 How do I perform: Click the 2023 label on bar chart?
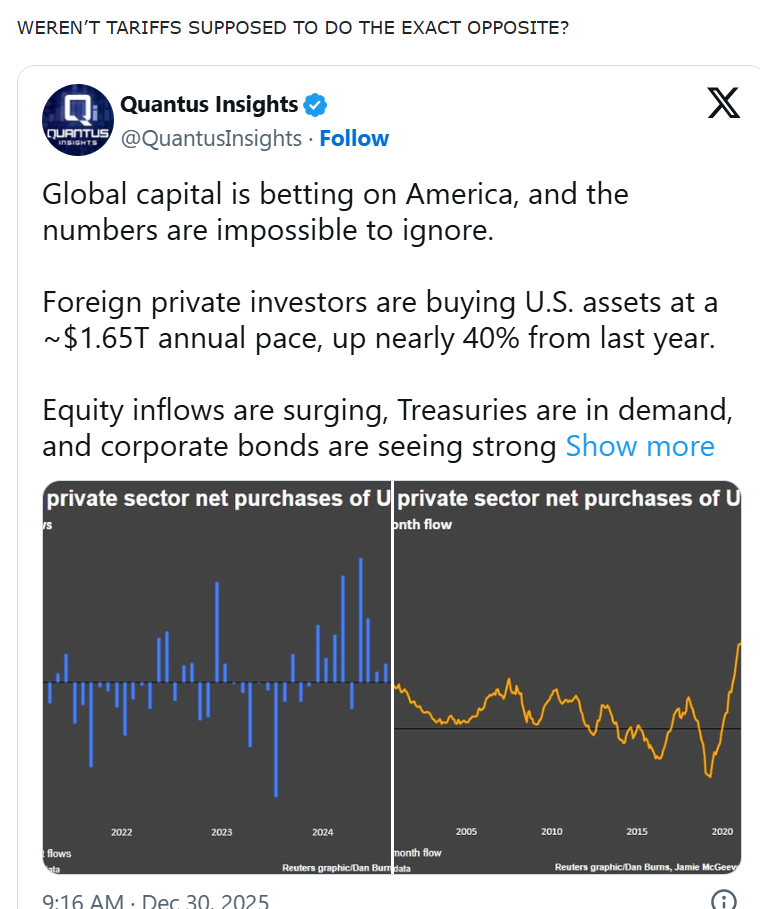(x=222, y=832)
